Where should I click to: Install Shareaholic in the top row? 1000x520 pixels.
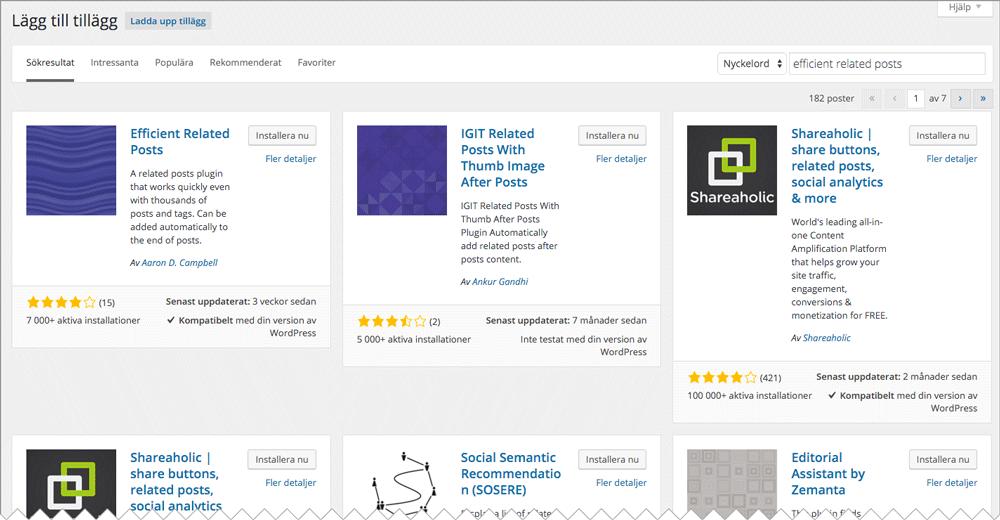[943, 135]
